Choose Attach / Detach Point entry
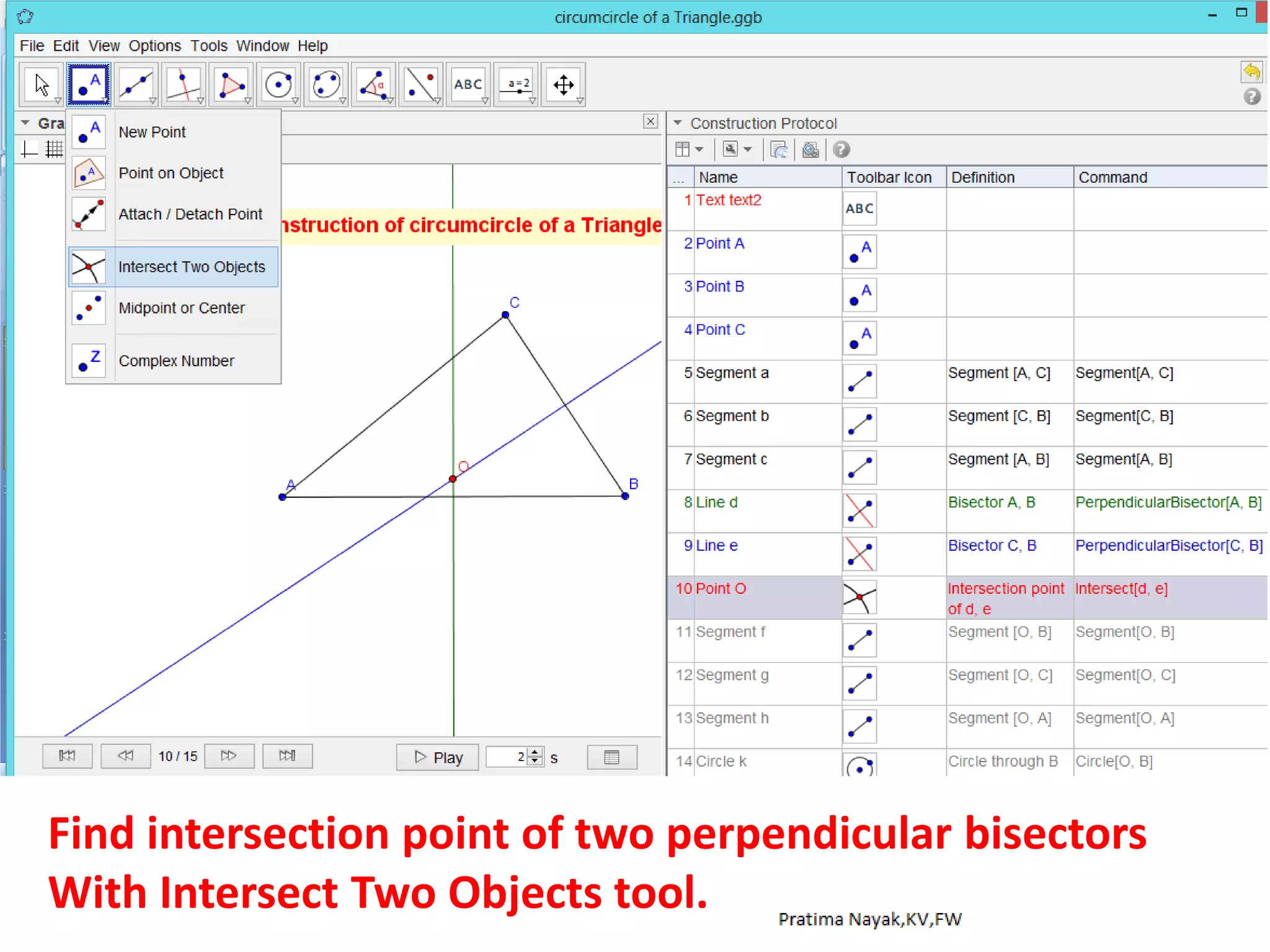 pos(174,214)
